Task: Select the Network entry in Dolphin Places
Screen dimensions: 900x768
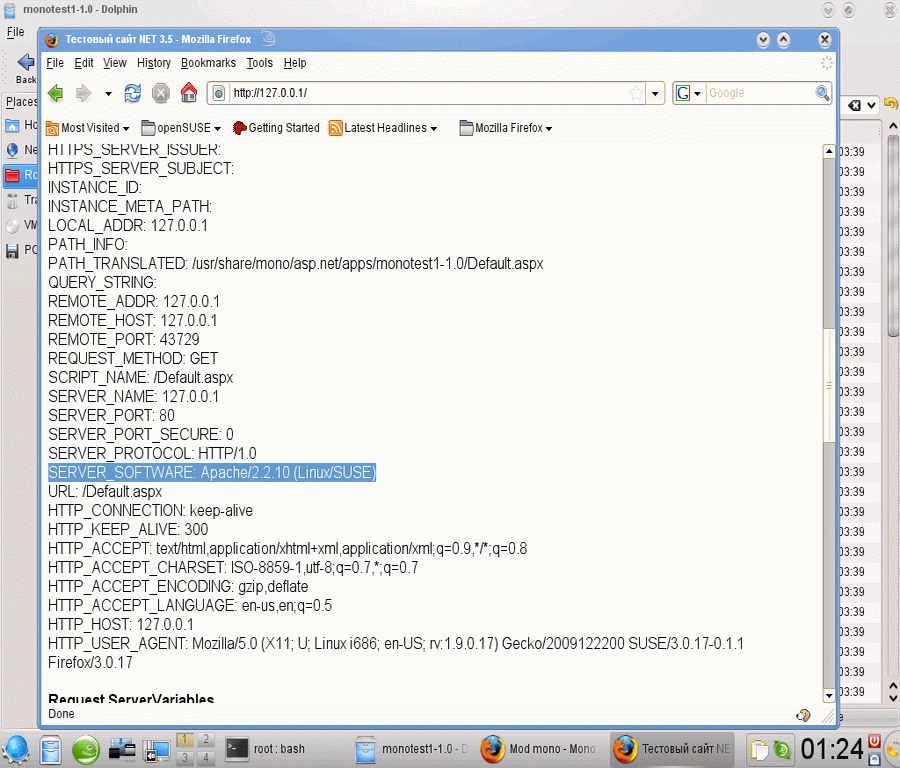Action: click(21, 150)
